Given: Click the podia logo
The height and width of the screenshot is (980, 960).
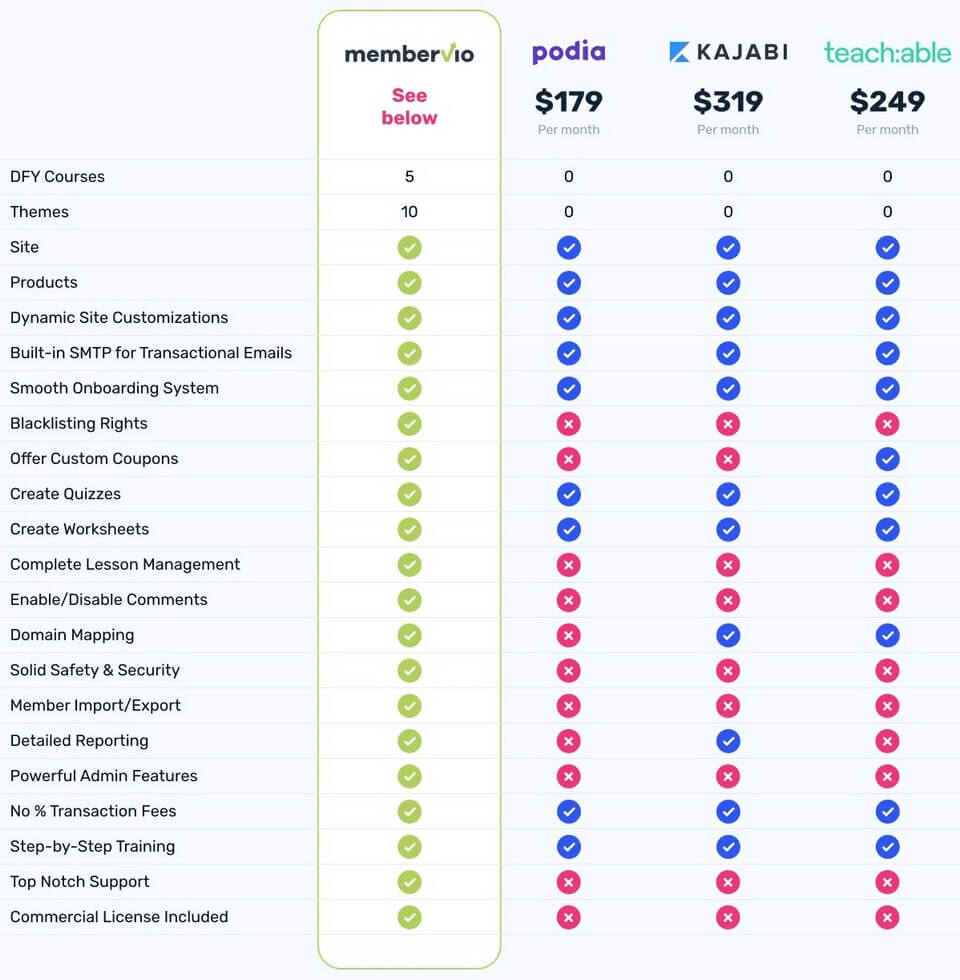Looking at the screenshot, I should point(569,51).
